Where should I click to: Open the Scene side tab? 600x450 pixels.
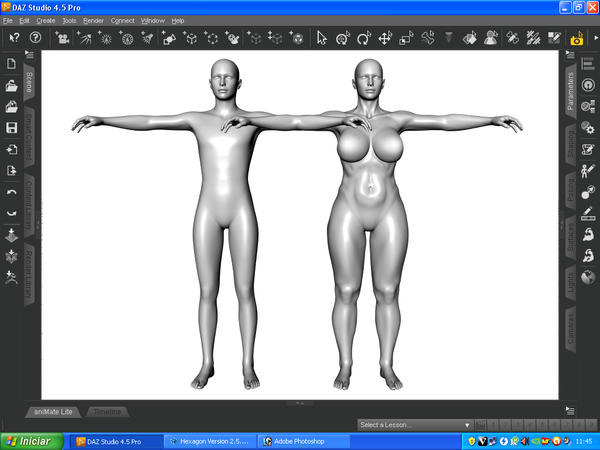pos(29,82)
